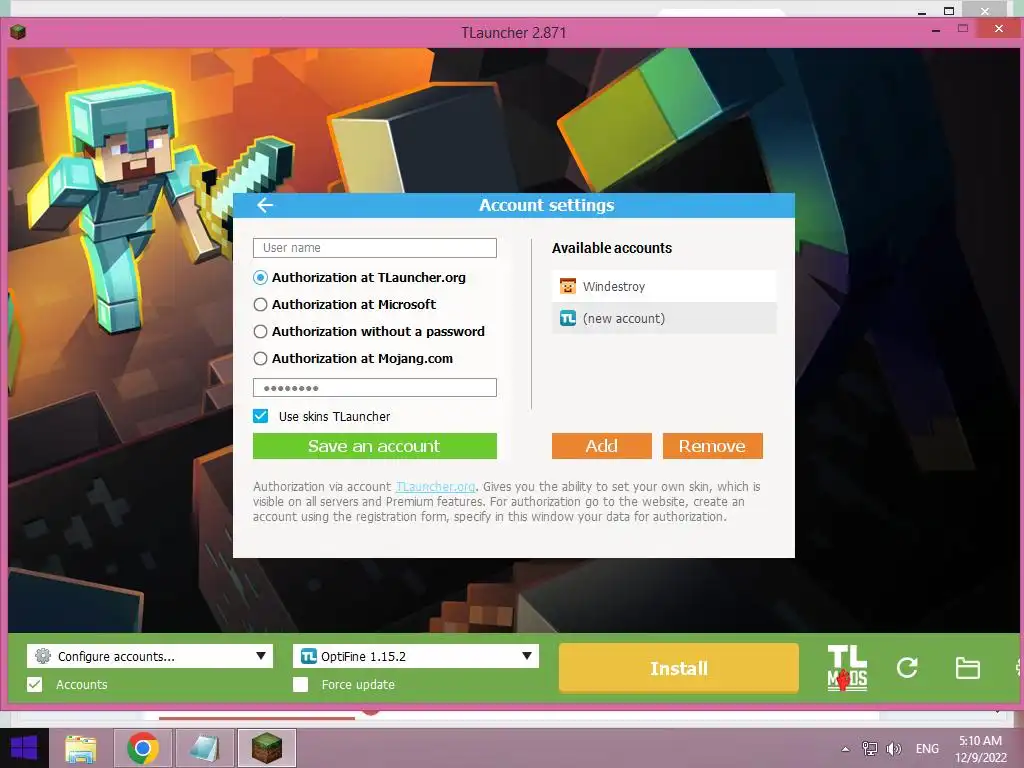Image resolution: width=1024 pixels, height=768 pixels.
Task: Enable the Force update checkbox
Action: click(300, 684)
